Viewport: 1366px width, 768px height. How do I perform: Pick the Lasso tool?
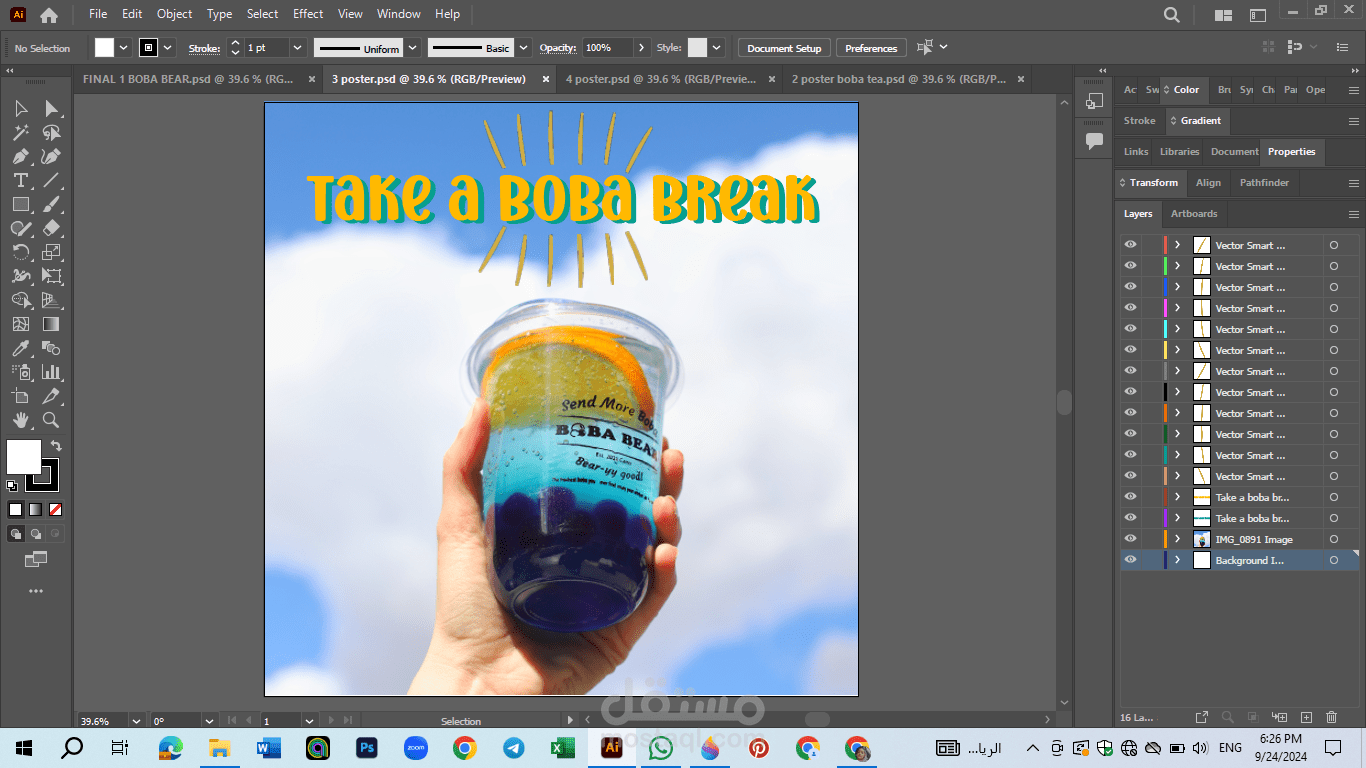(52, 132)
